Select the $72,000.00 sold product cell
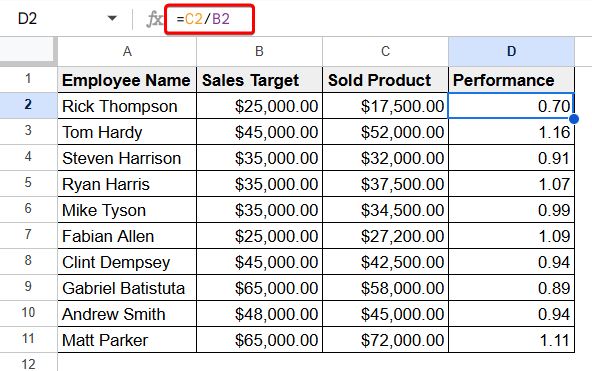 (385, 340)
